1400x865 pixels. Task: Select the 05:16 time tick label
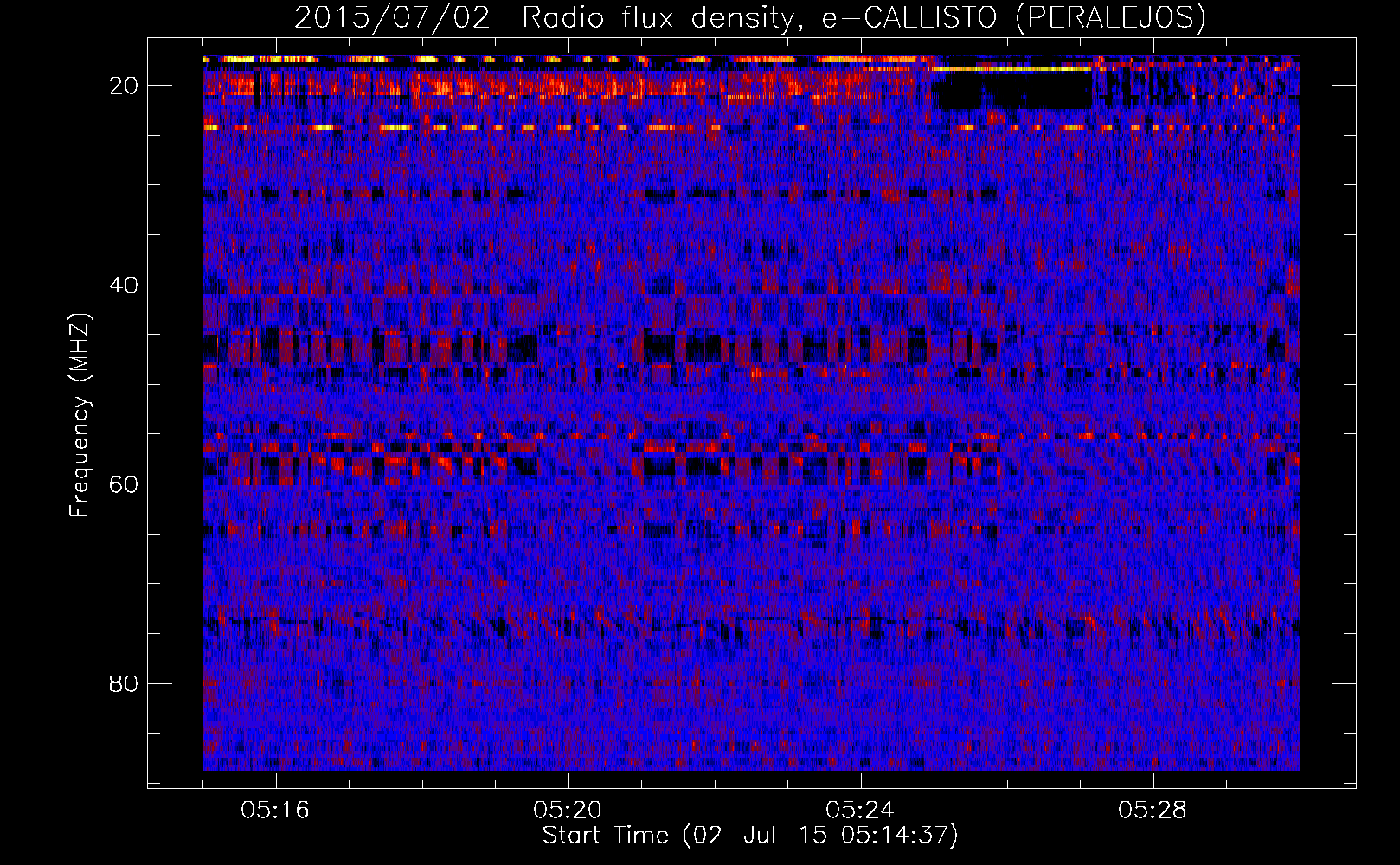[x=275, y=811]
